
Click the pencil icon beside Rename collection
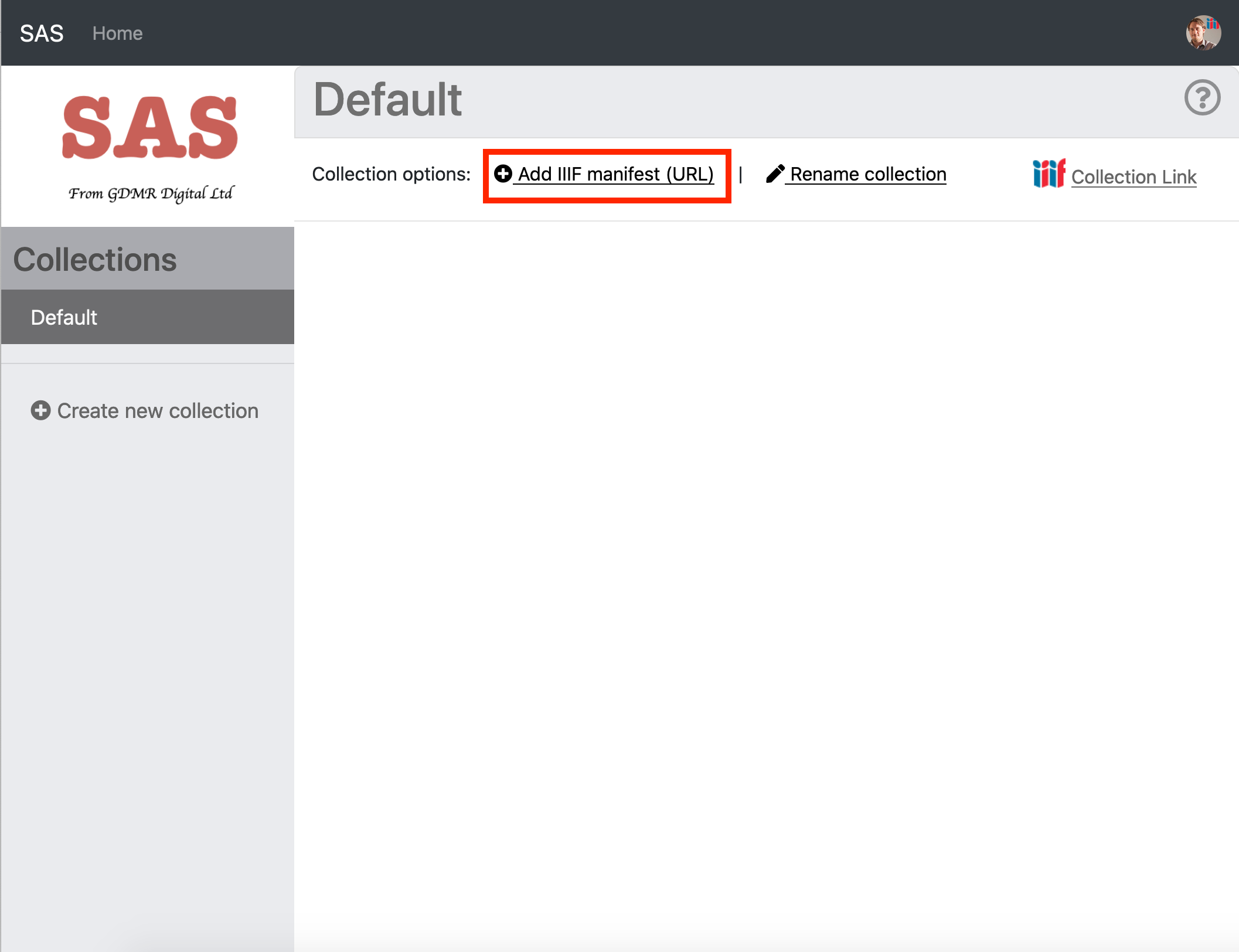click(775, 174)
